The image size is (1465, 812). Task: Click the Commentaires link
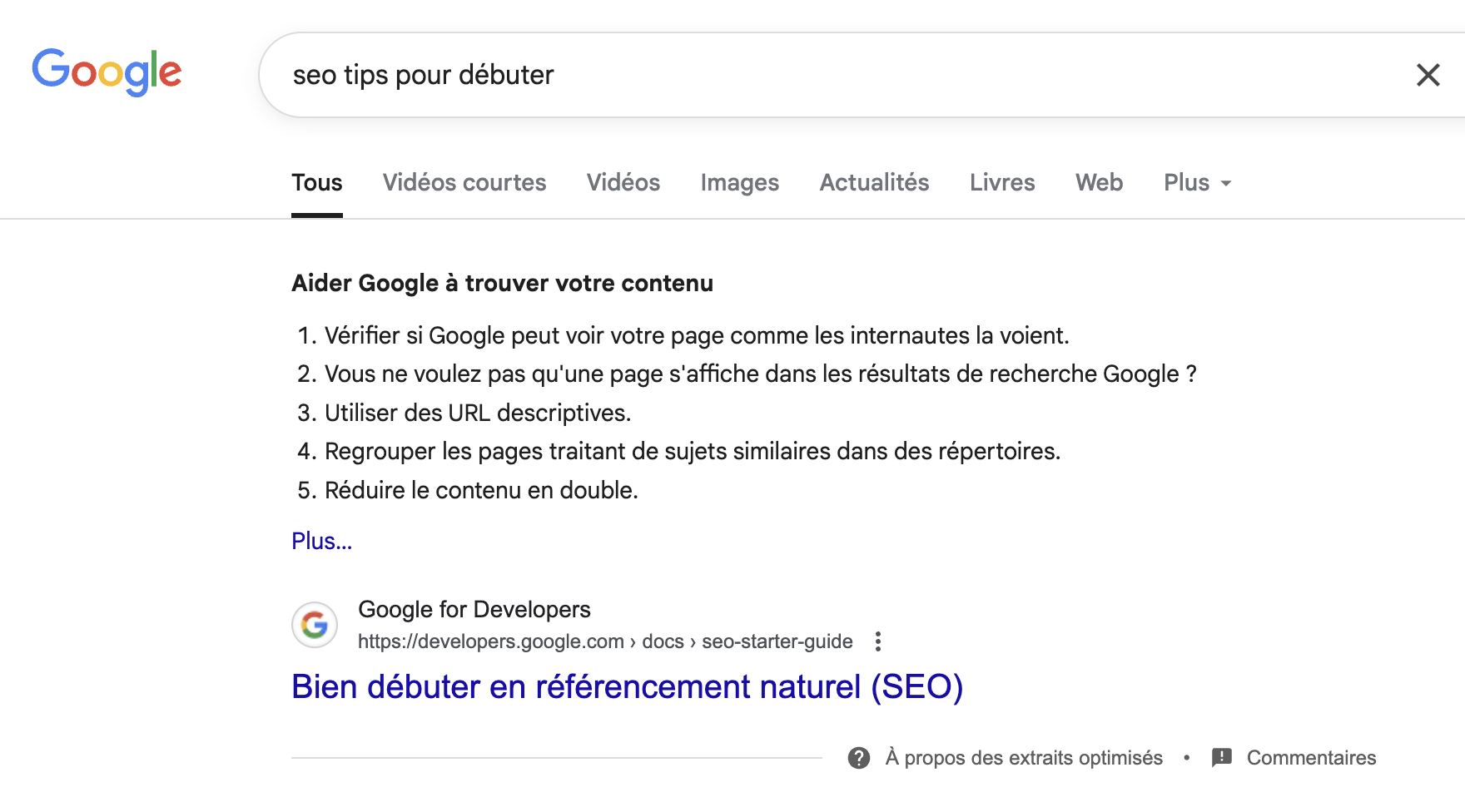pos(1311,758)
